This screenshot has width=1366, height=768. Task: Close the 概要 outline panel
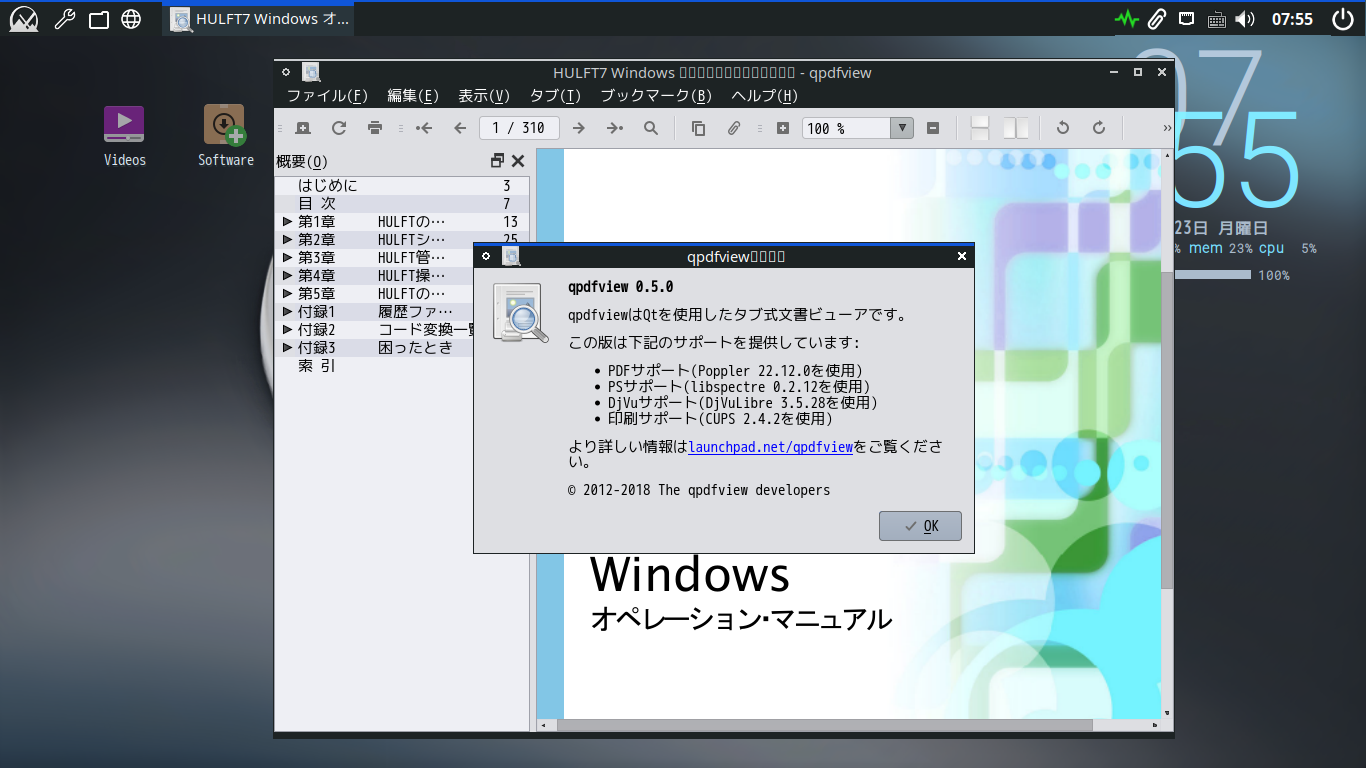pos(518,161)
